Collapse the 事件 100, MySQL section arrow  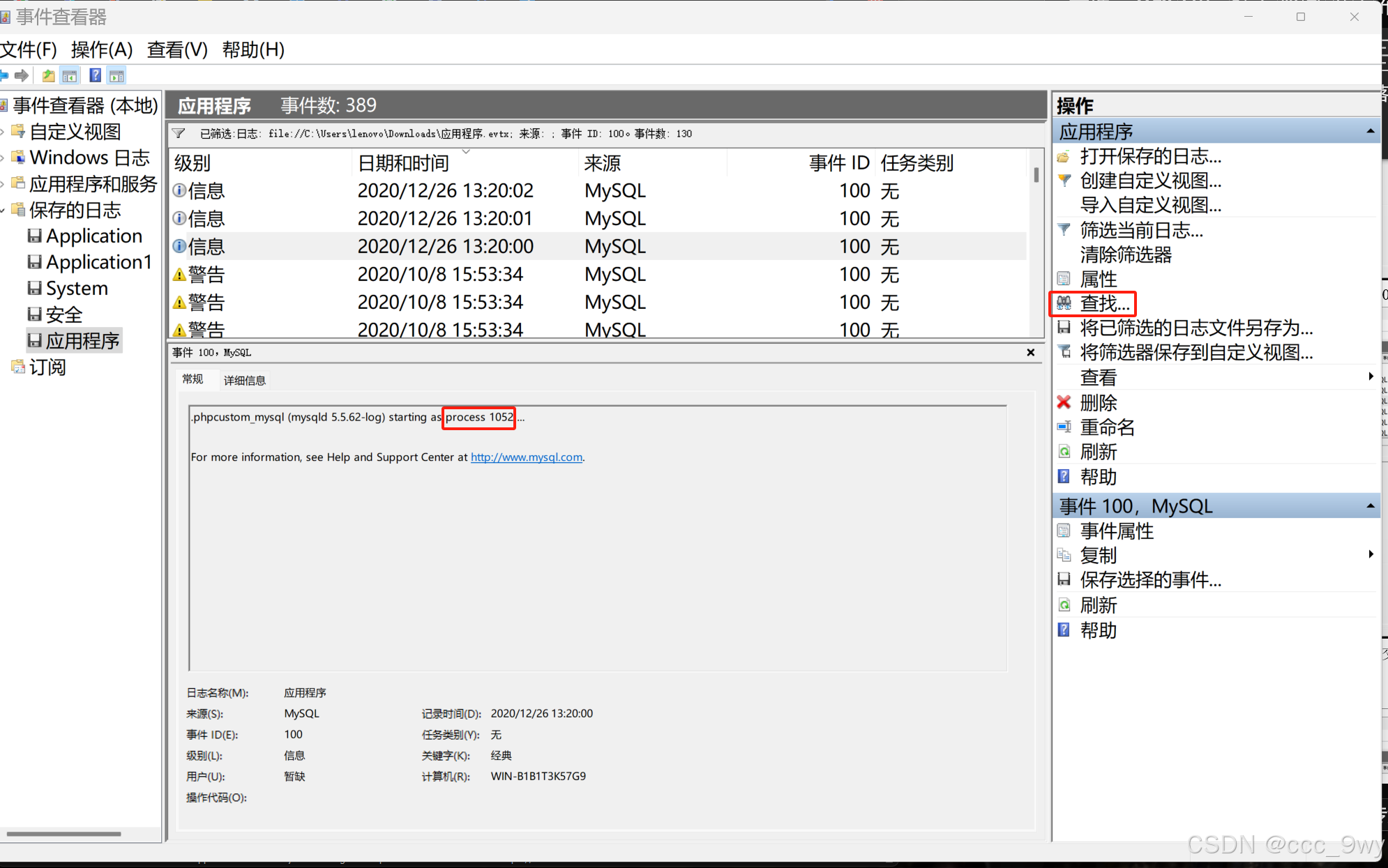tap(1370, 506)
